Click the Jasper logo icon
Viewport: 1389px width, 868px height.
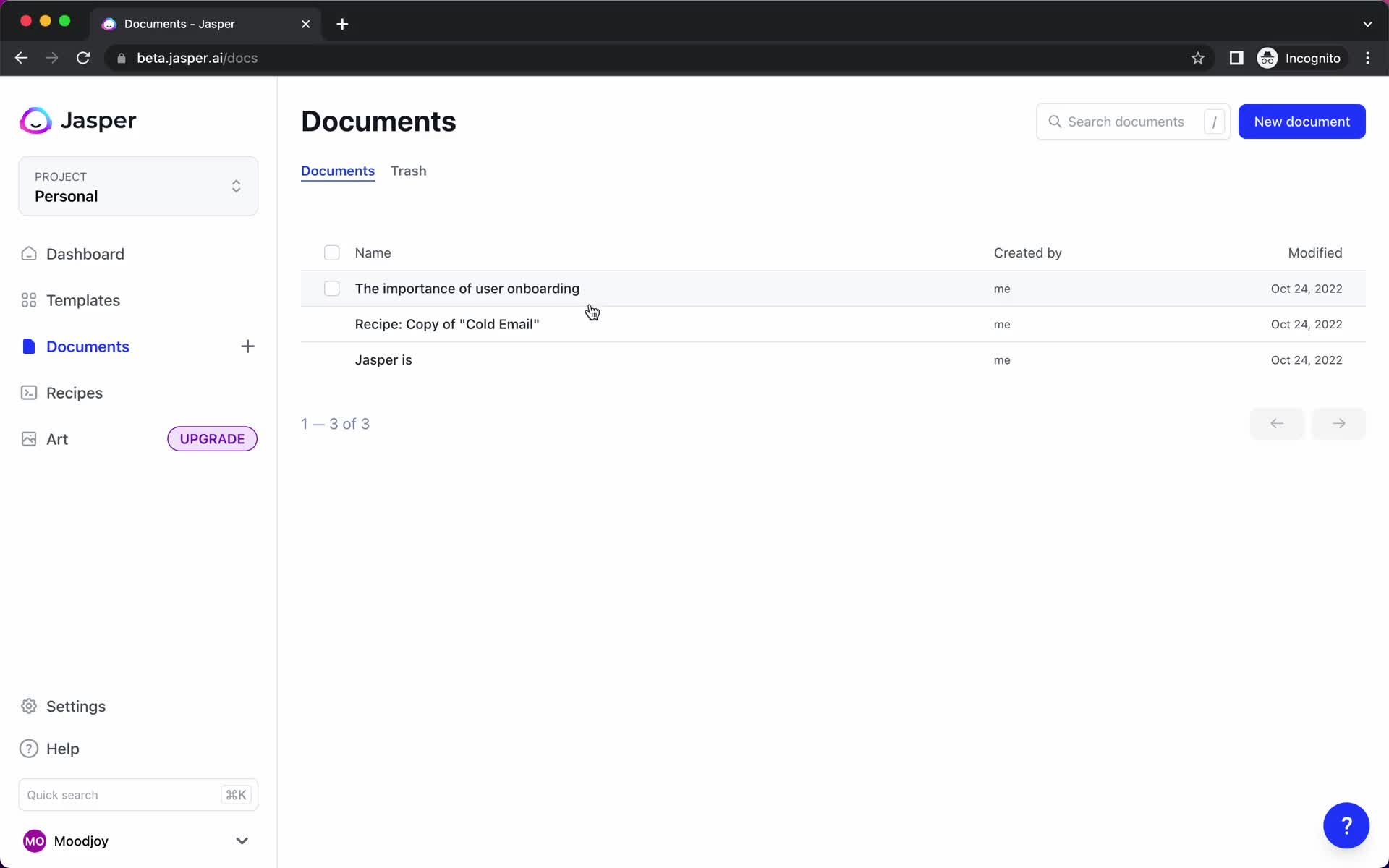click(35, 121)
